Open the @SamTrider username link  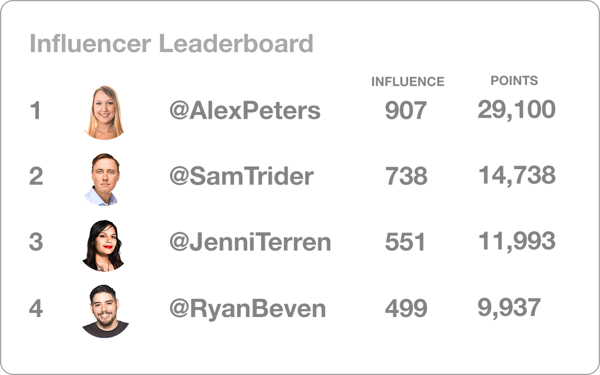(x=242, y=176)
